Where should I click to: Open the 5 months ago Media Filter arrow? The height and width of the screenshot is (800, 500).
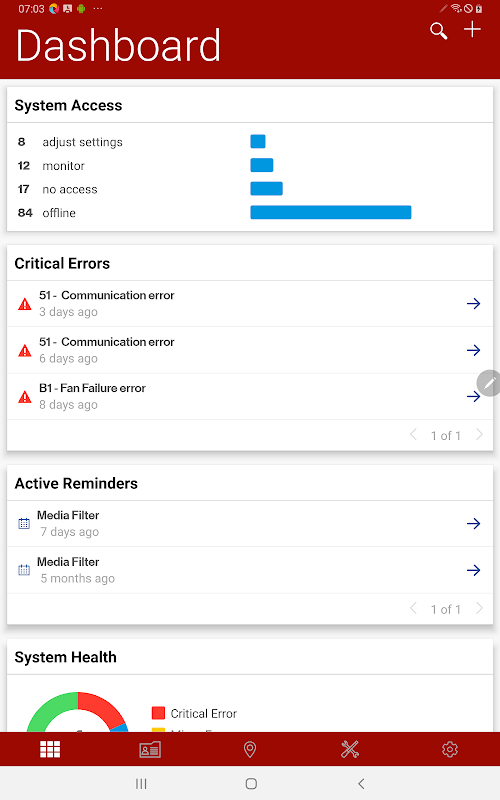(473, 570)
